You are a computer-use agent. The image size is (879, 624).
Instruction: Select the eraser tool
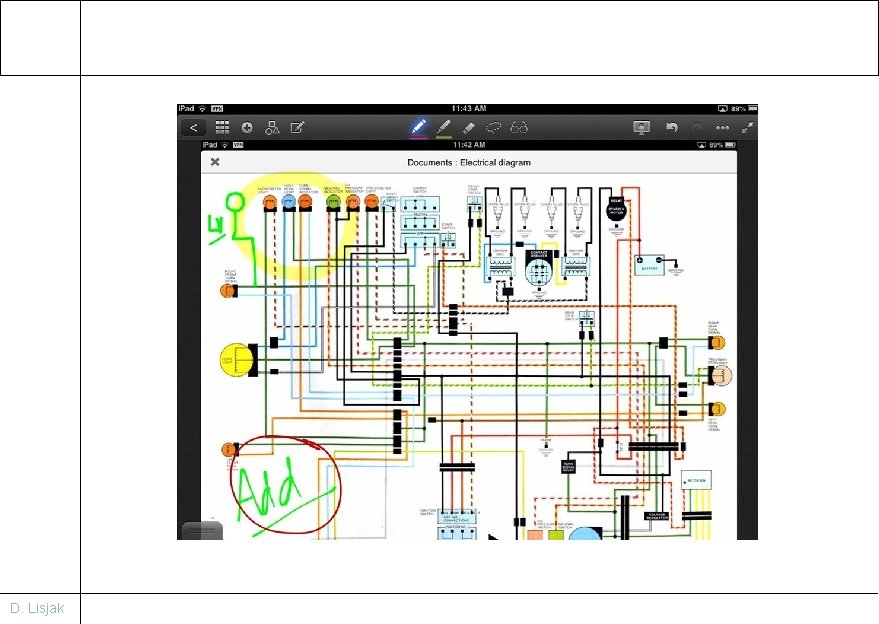(469, 128)
